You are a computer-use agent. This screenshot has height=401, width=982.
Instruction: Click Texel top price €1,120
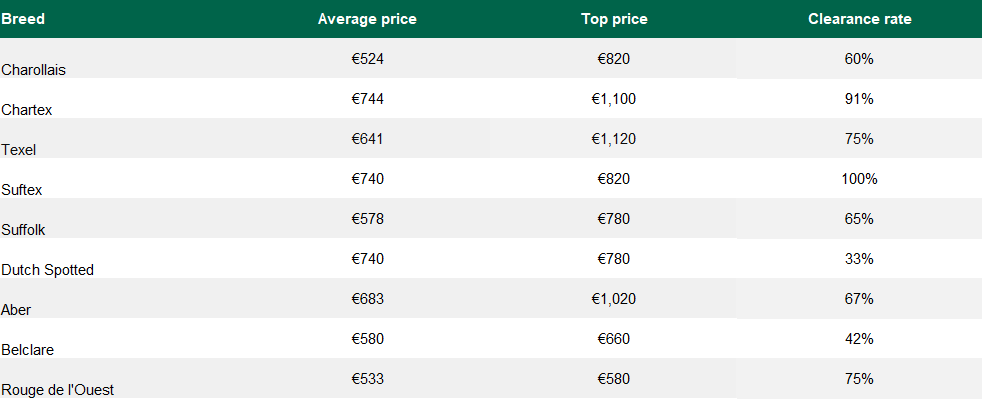click(614, 139)
